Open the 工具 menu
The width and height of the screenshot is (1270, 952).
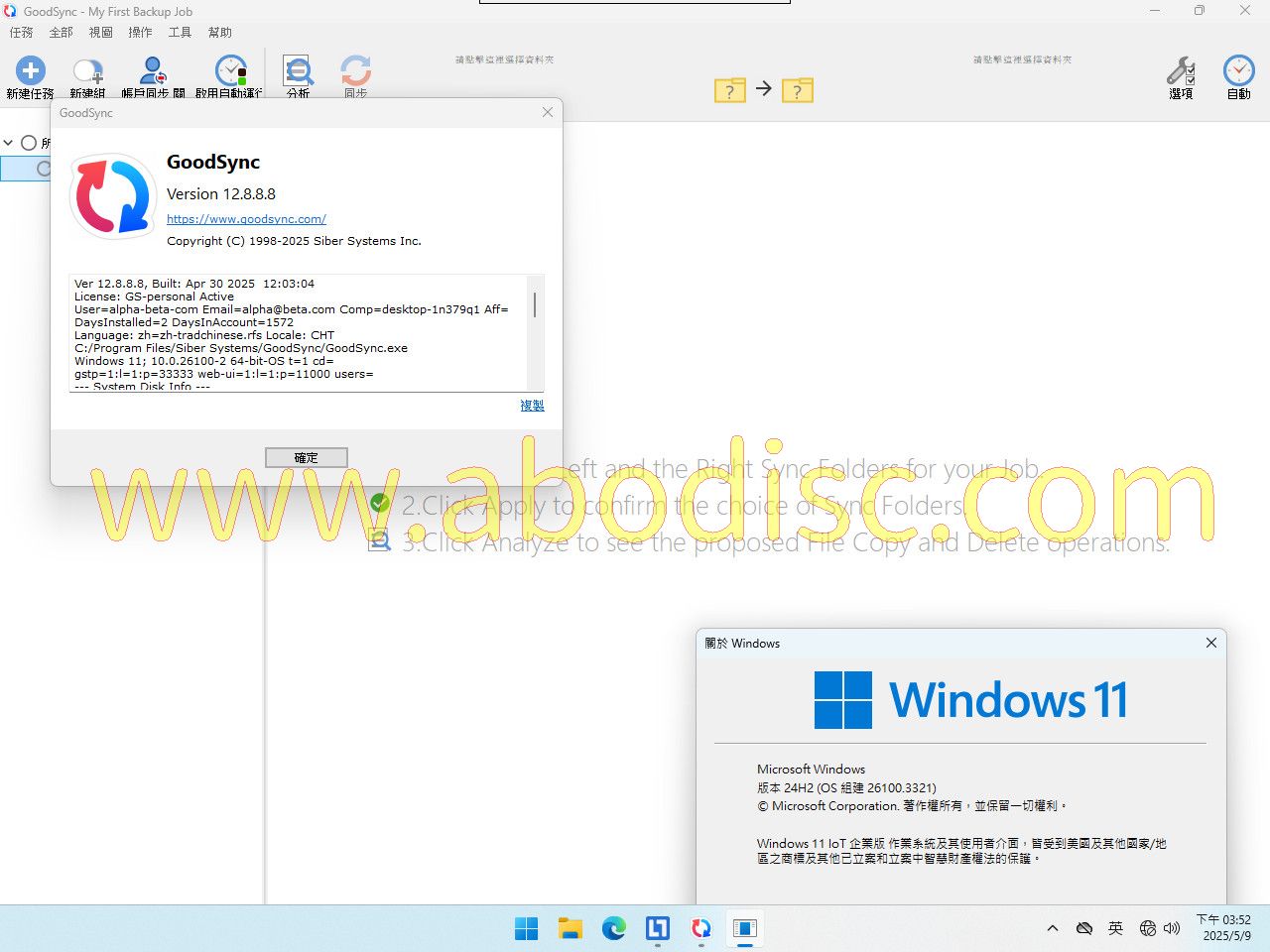[181, 33]
